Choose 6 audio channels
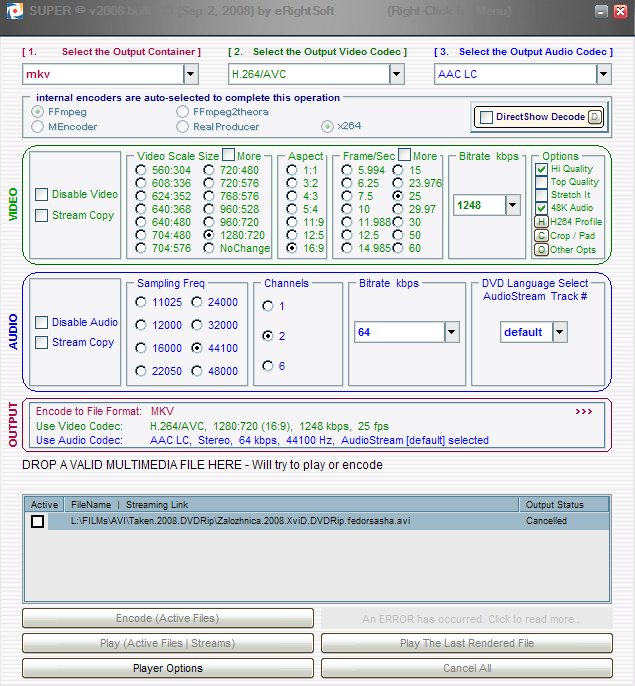Screen dimensions: 635x686 pos(268,366)
